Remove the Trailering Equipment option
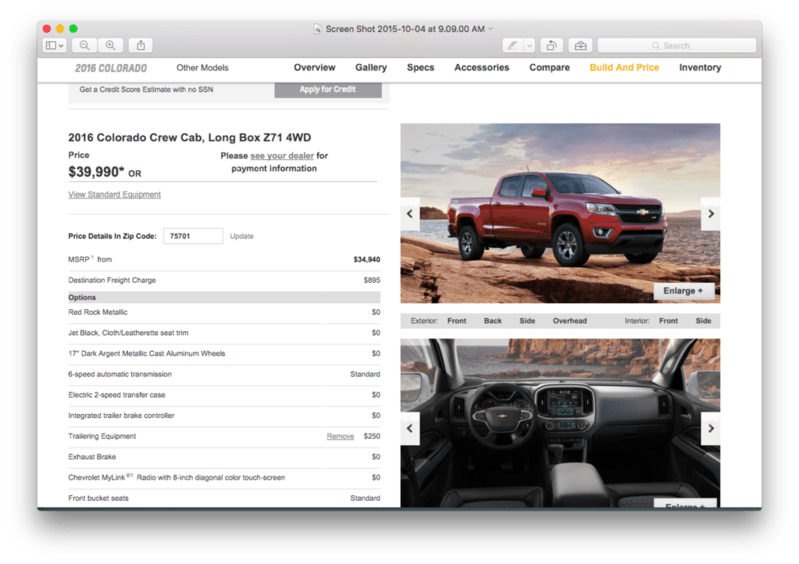This screenshot has width=799, height=564. coord(340,436)
